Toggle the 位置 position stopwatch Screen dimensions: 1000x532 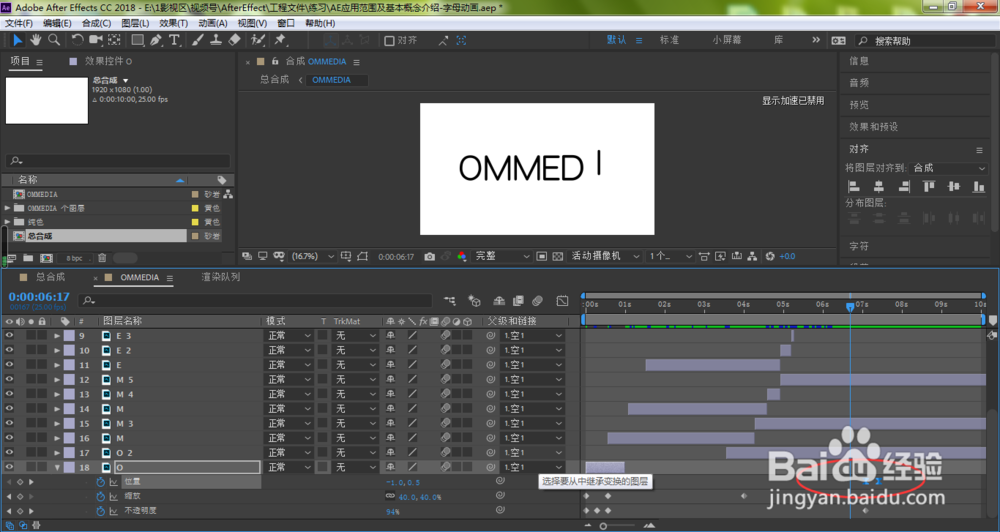coord(100,482)
